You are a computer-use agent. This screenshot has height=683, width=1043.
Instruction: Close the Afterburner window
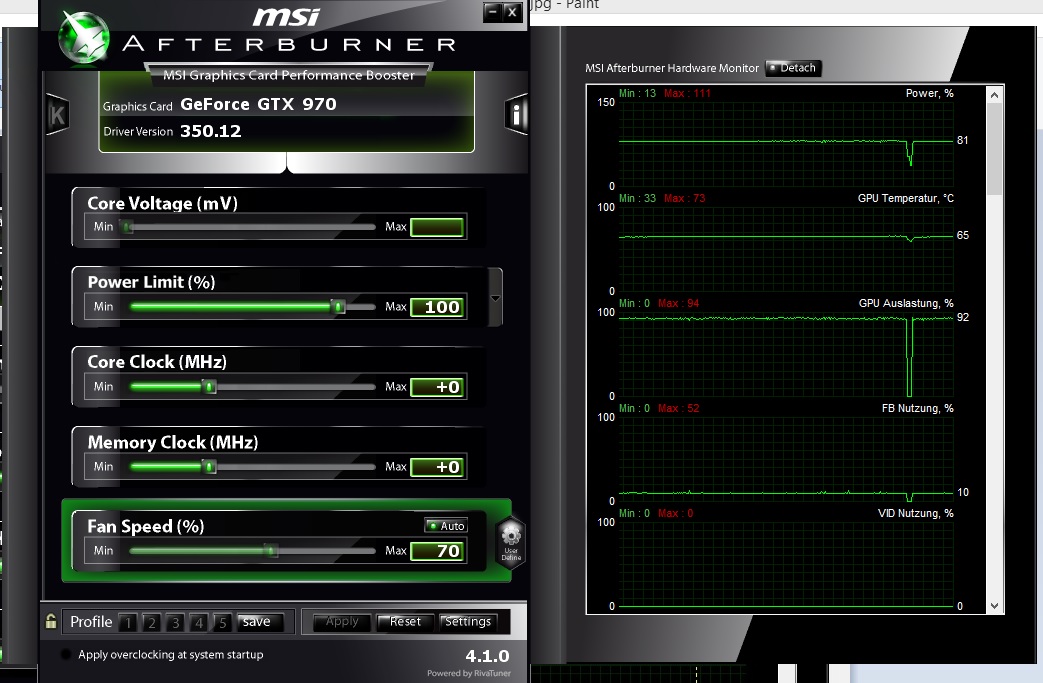tap(512, 11)
